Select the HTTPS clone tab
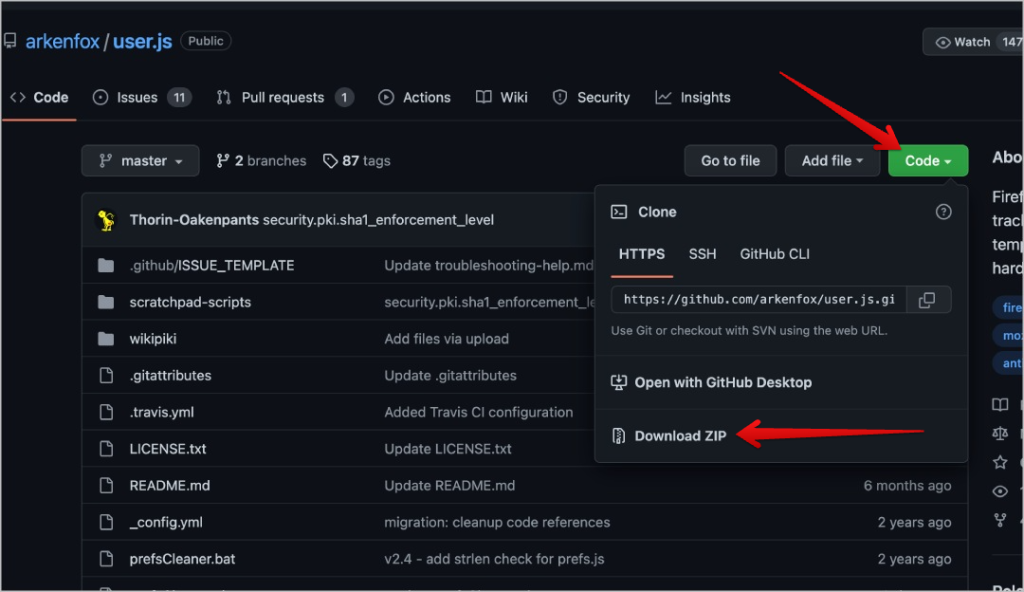 point(642,254)
